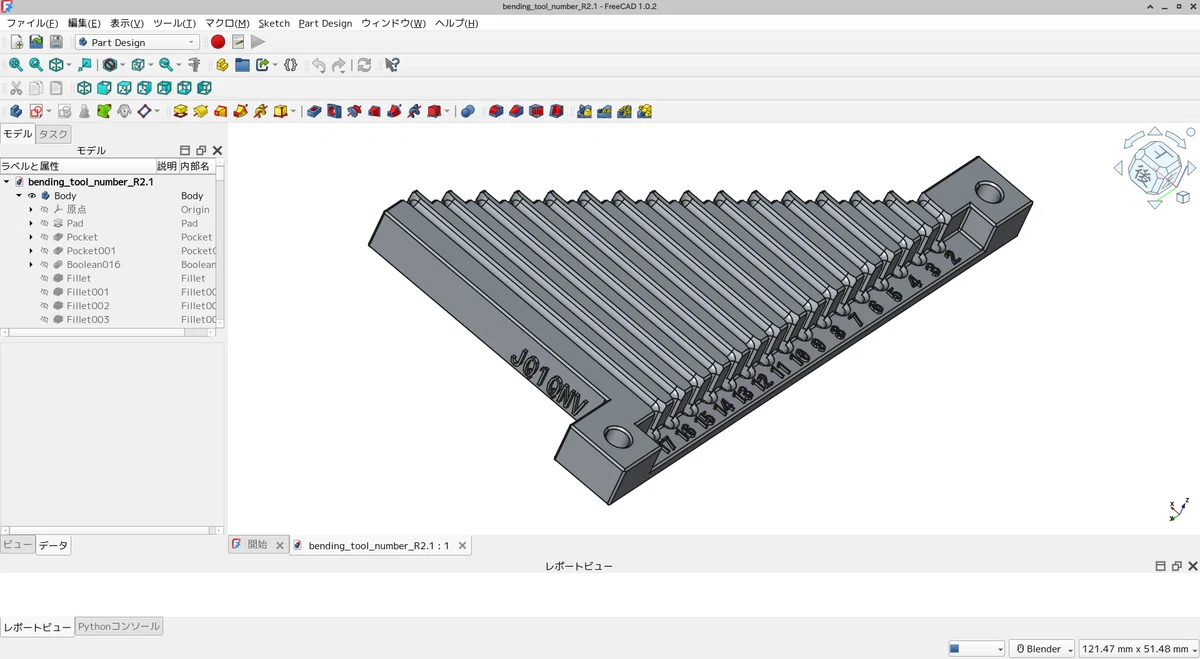The height and width of the screenshot is (659, 1200).
Task: Collapse the Body tree node
Action: click(18, 196)
